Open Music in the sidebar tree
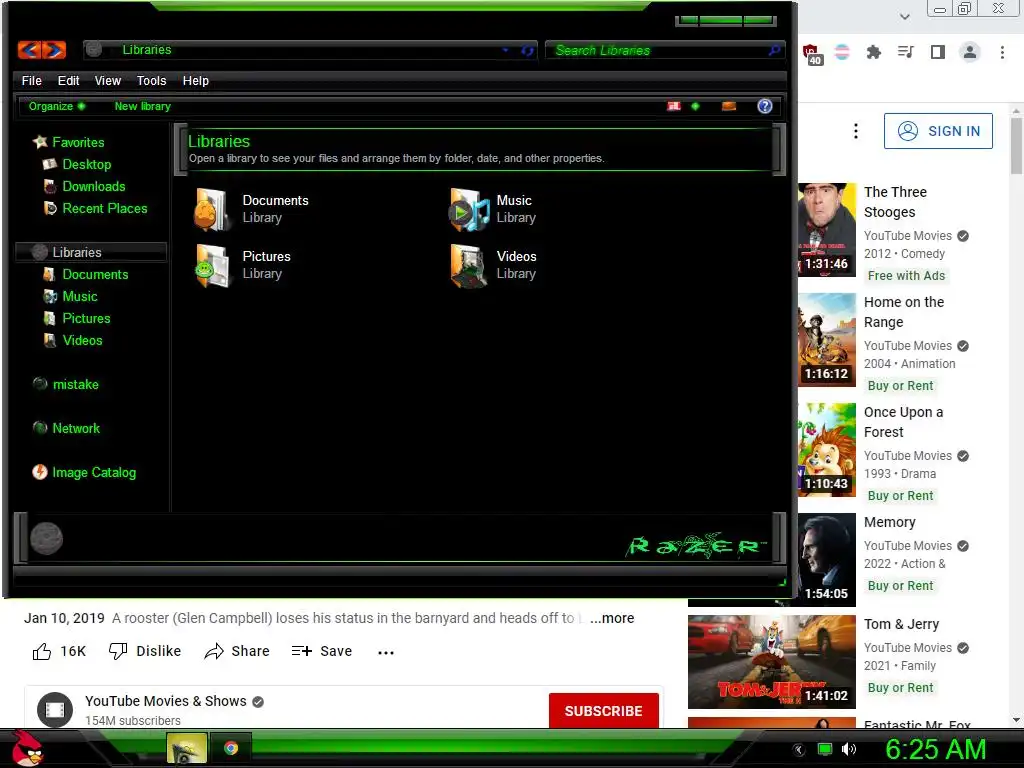The height and width of the screenshot is (768, 1024). 80,296
